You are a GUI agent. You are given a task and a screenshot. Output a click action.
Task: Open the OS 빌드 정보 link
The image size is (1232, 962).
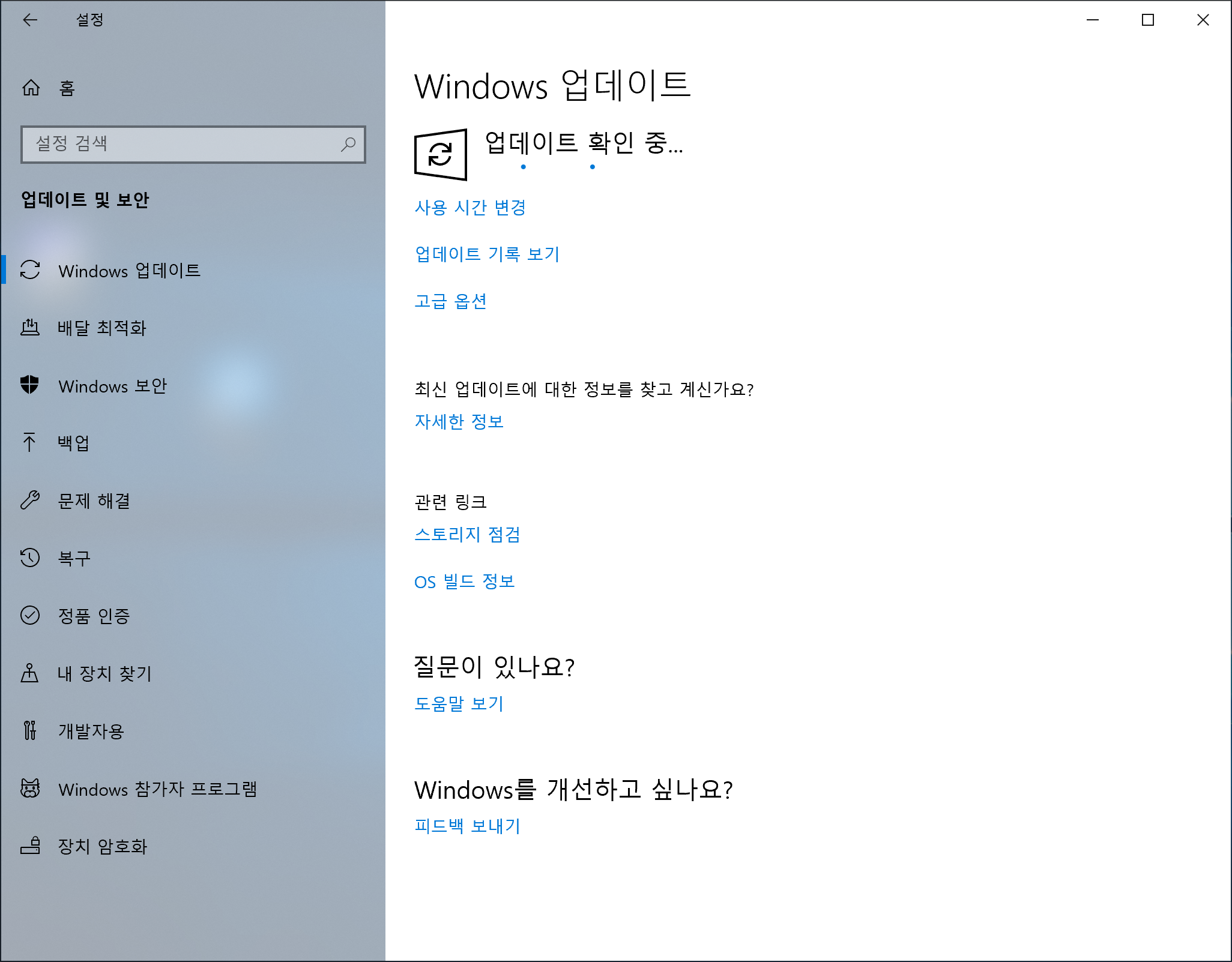click(x=465, y=582)
